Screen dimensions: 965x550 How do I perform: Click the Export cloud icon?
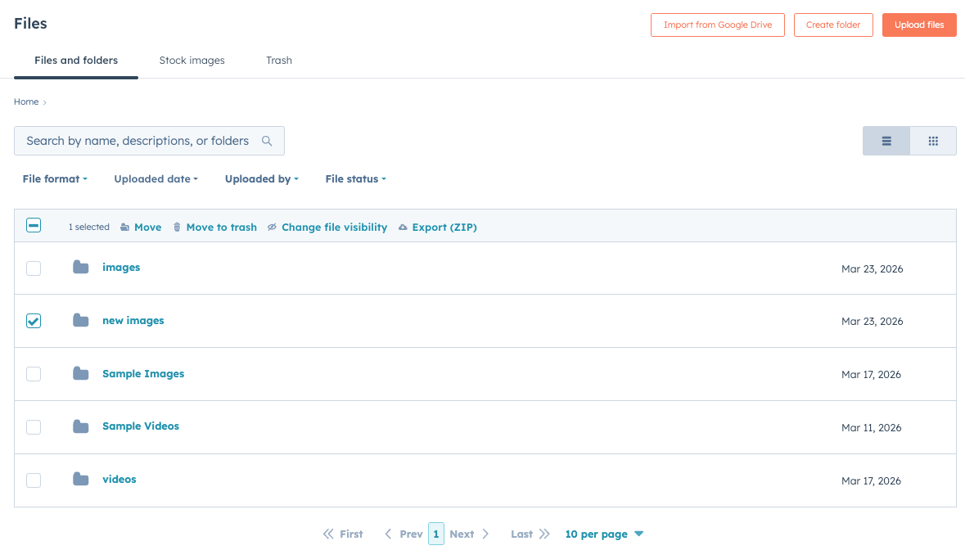pos(402,227)
